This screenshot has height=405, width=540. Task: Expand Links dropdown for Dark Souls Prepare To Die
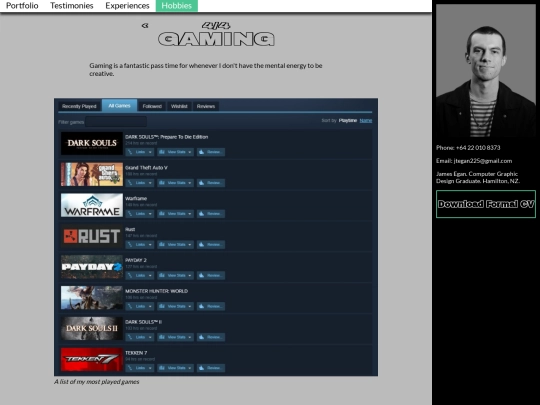tap(139, 152)
